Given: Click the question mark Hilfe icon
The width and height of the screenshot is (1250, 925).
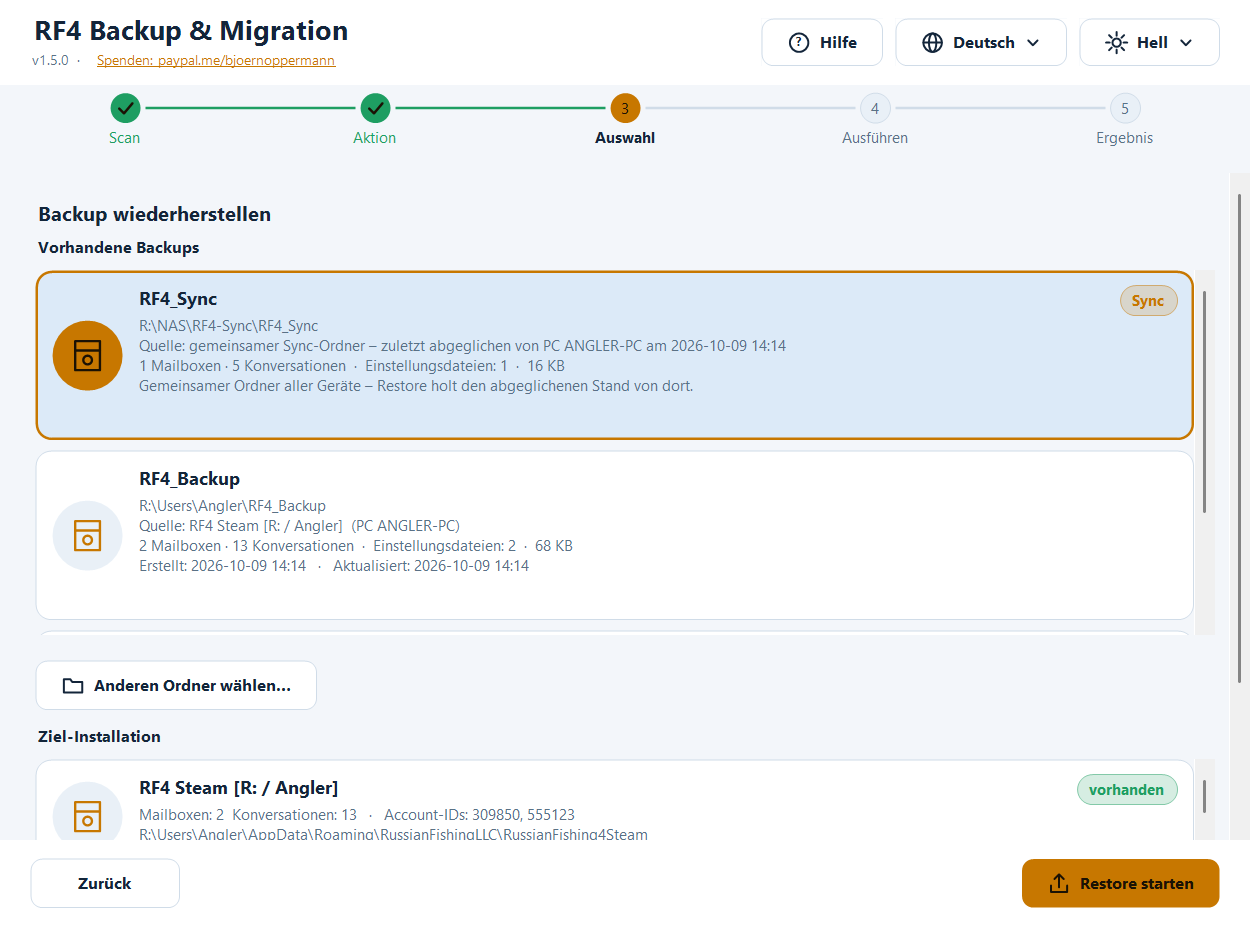Looking at the screenshot, I should pos(799,43).
